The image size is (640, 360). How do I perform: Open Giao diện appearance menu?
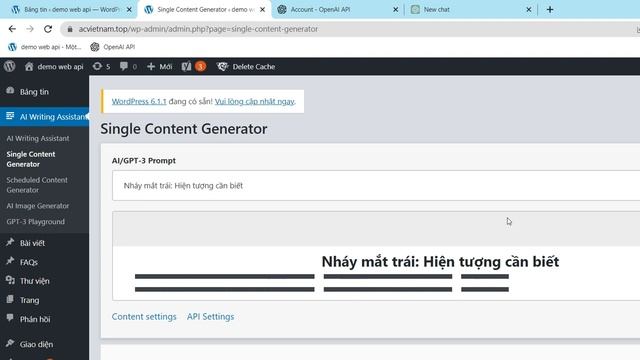(x=44, y=344)
